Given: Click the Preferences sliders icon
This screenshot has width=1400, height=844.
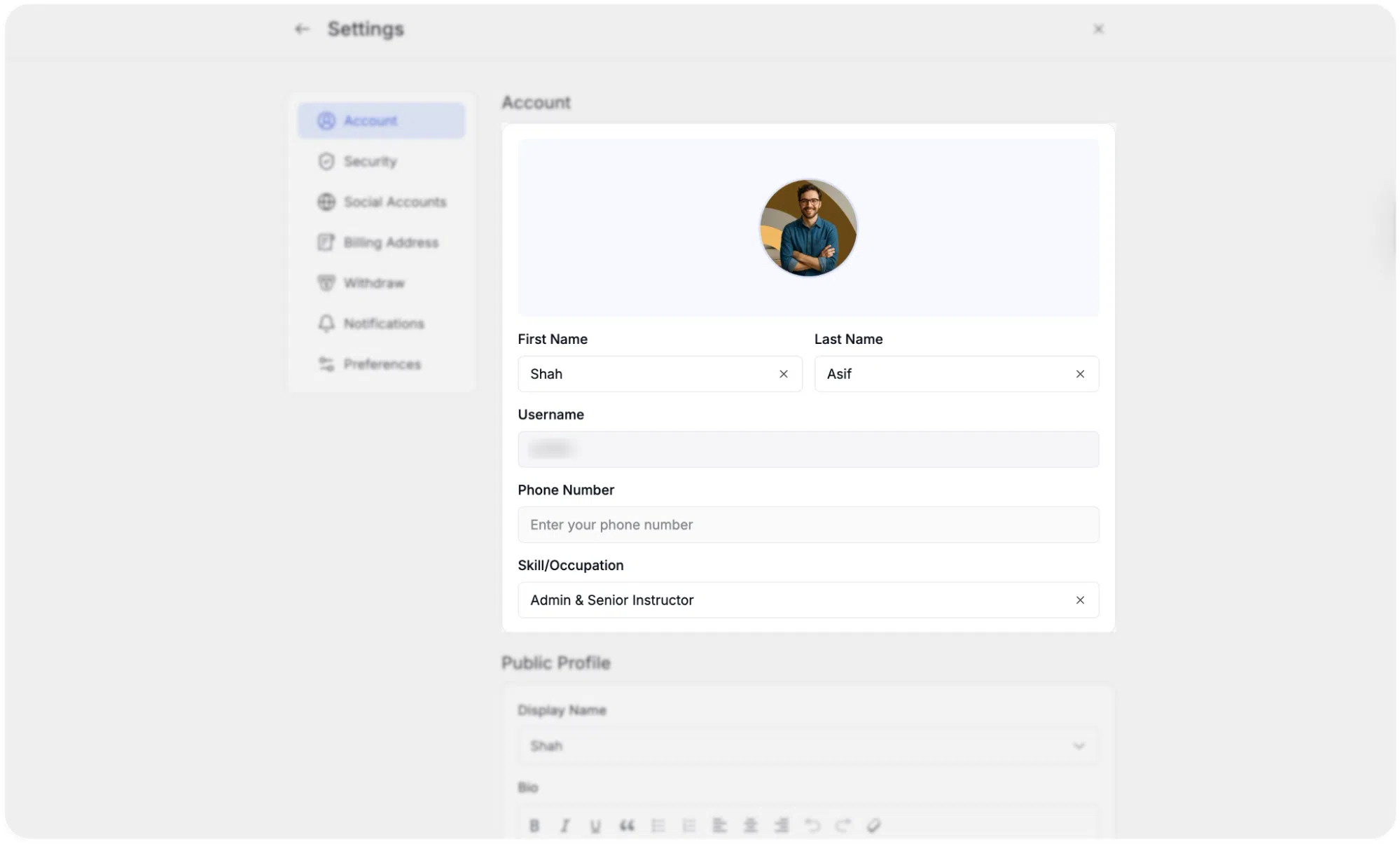Looking at the screenshot, I should click(326, 364).
